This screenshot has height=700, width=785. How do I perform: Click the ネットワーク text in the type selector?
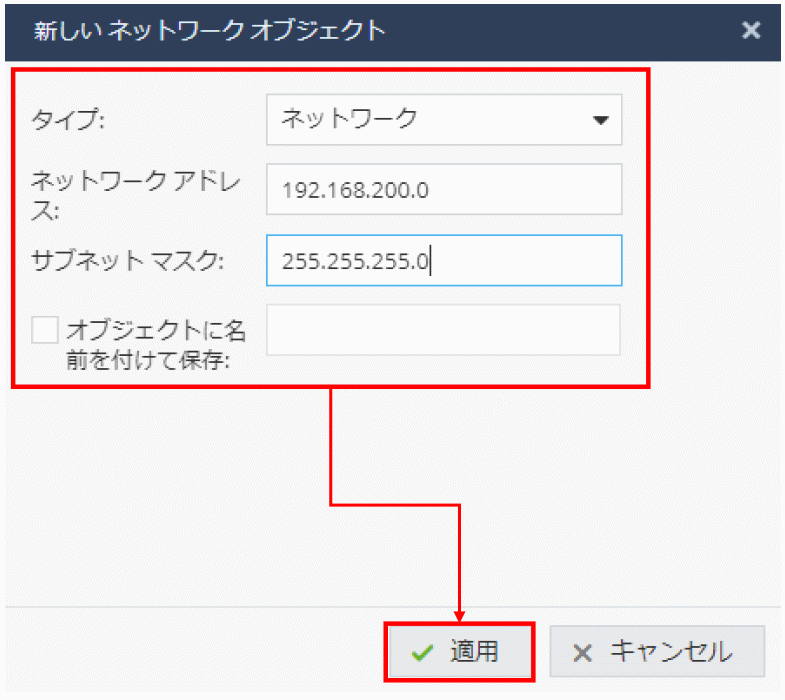point(349,119)
